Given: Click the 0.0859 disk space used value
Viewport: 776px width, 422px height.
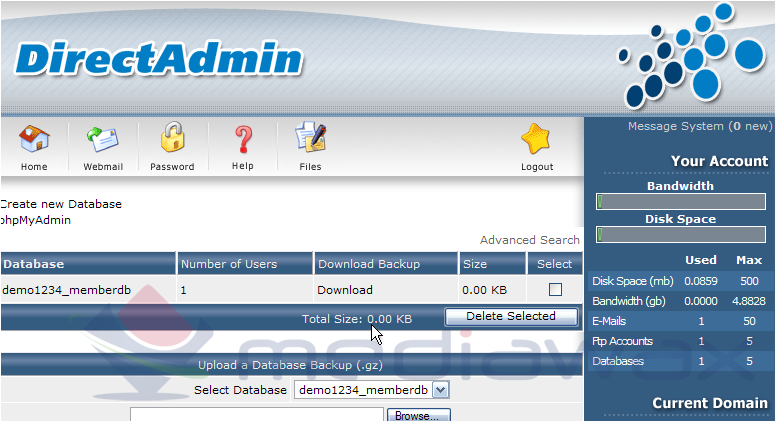Looking at the screenshot, I should tap(701, 281).
